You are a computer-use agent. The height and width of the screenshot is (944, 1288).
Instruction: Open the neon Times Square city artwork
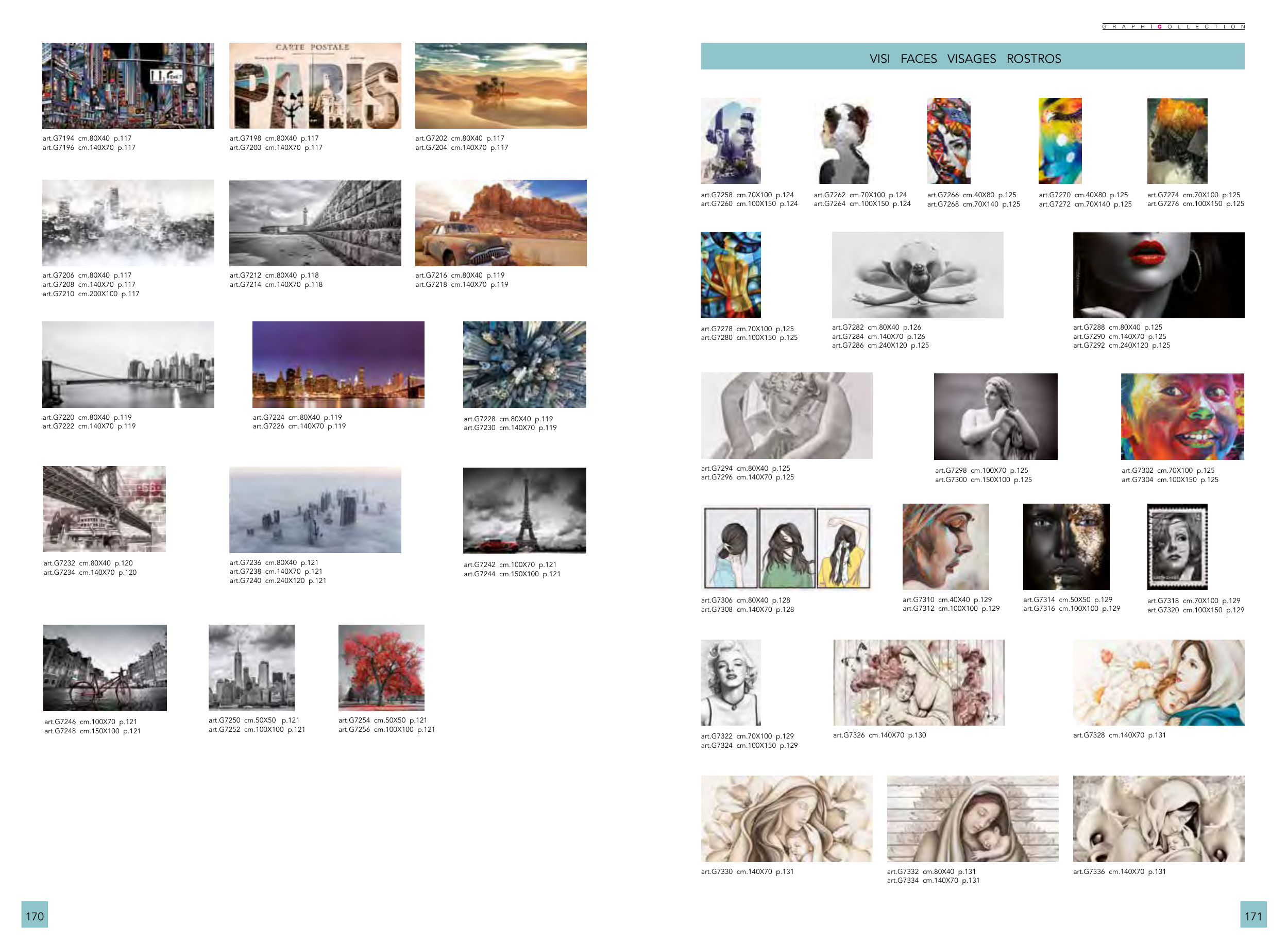click(x=128, y=85)
